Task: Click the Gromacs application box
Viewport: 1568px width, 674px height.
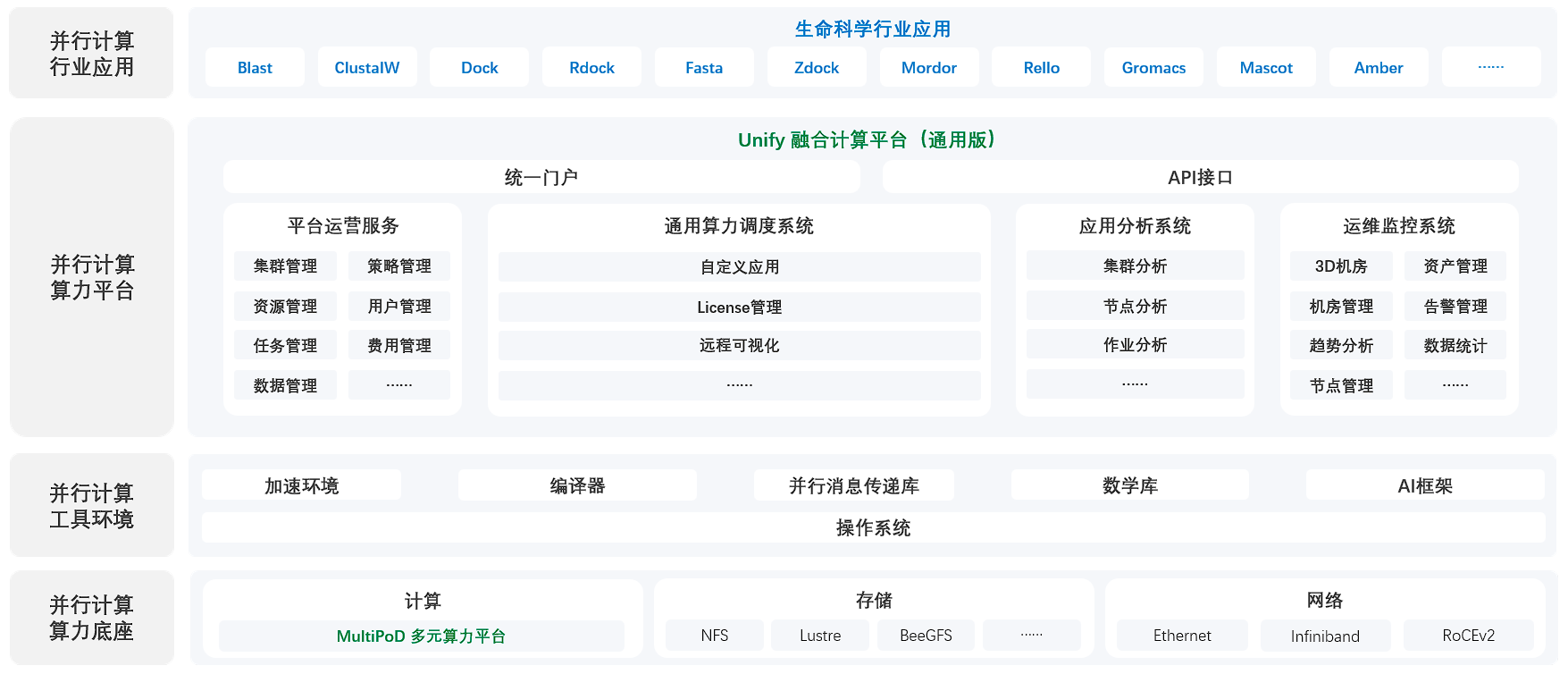Action: click(x=1153, y=67)
